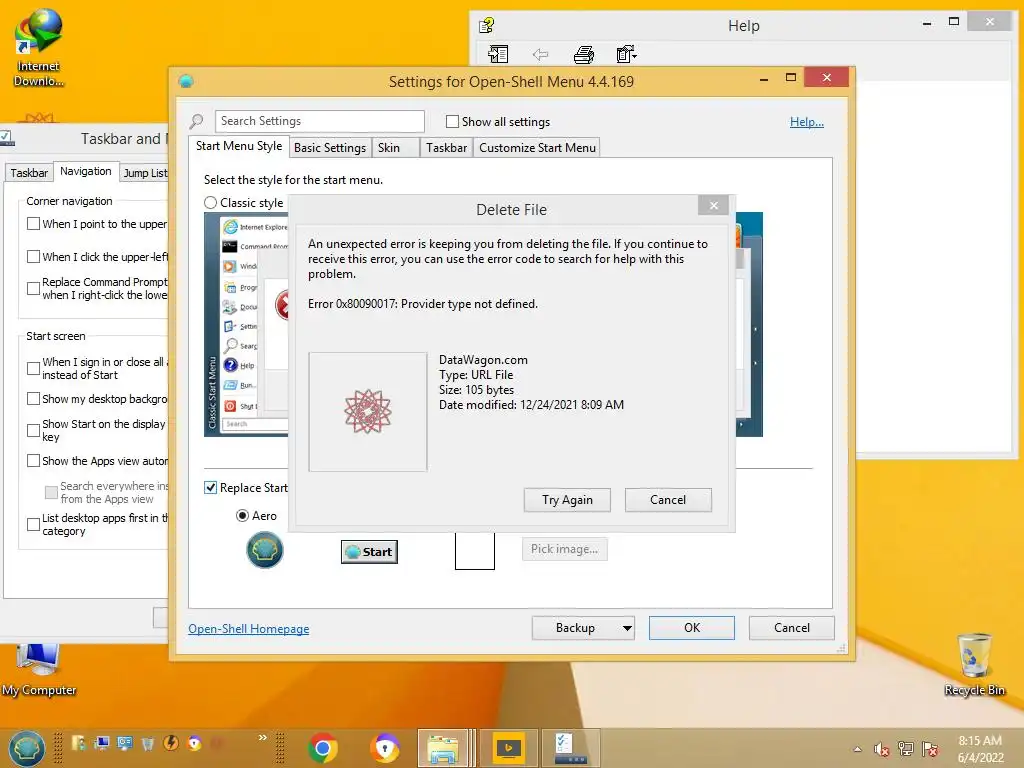Toggle 'List desktop apps first' checkbox

33,524
